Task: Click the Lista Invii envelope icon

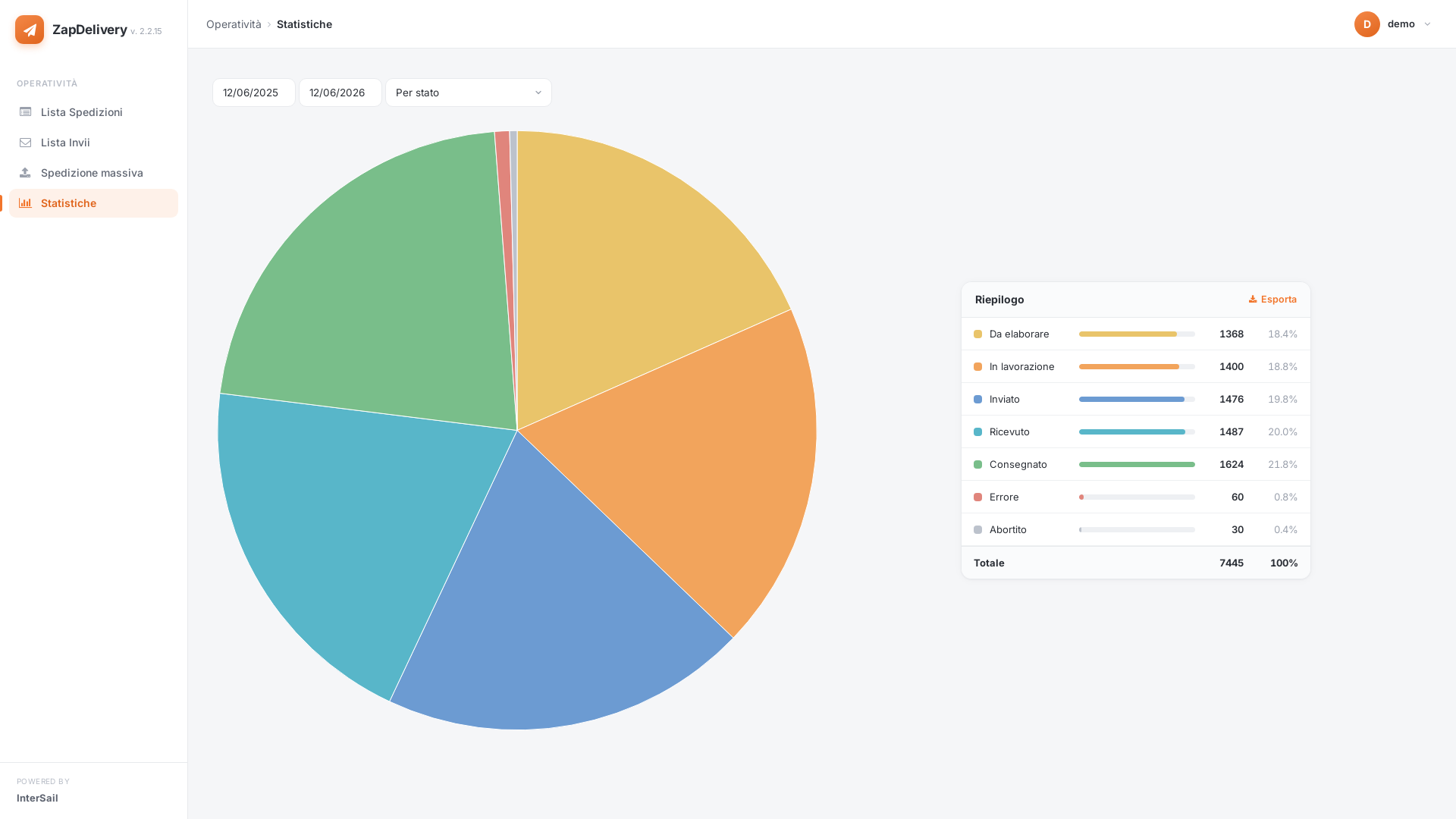Action: point(26,143)
